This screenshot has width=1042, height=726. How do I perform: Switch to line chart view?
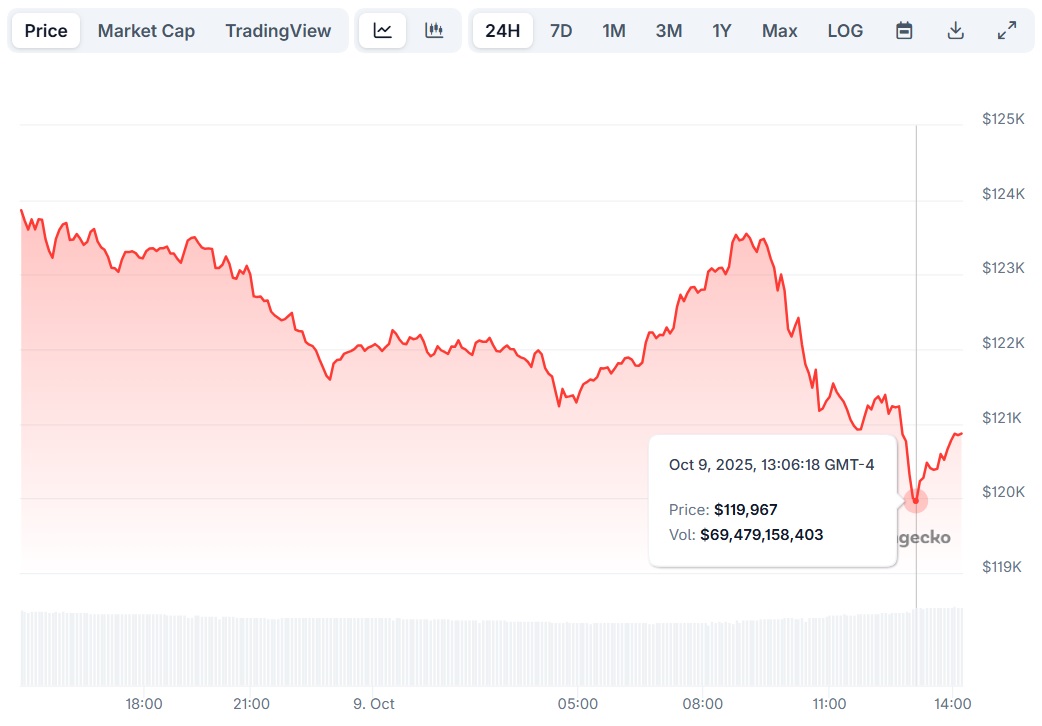click(383, 31)
